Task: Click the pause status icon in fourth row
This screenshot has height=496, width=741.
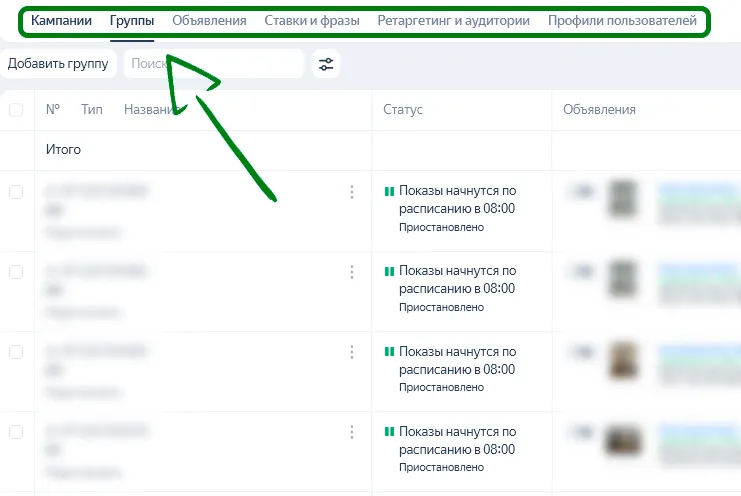Action: [x=389, y=431]
